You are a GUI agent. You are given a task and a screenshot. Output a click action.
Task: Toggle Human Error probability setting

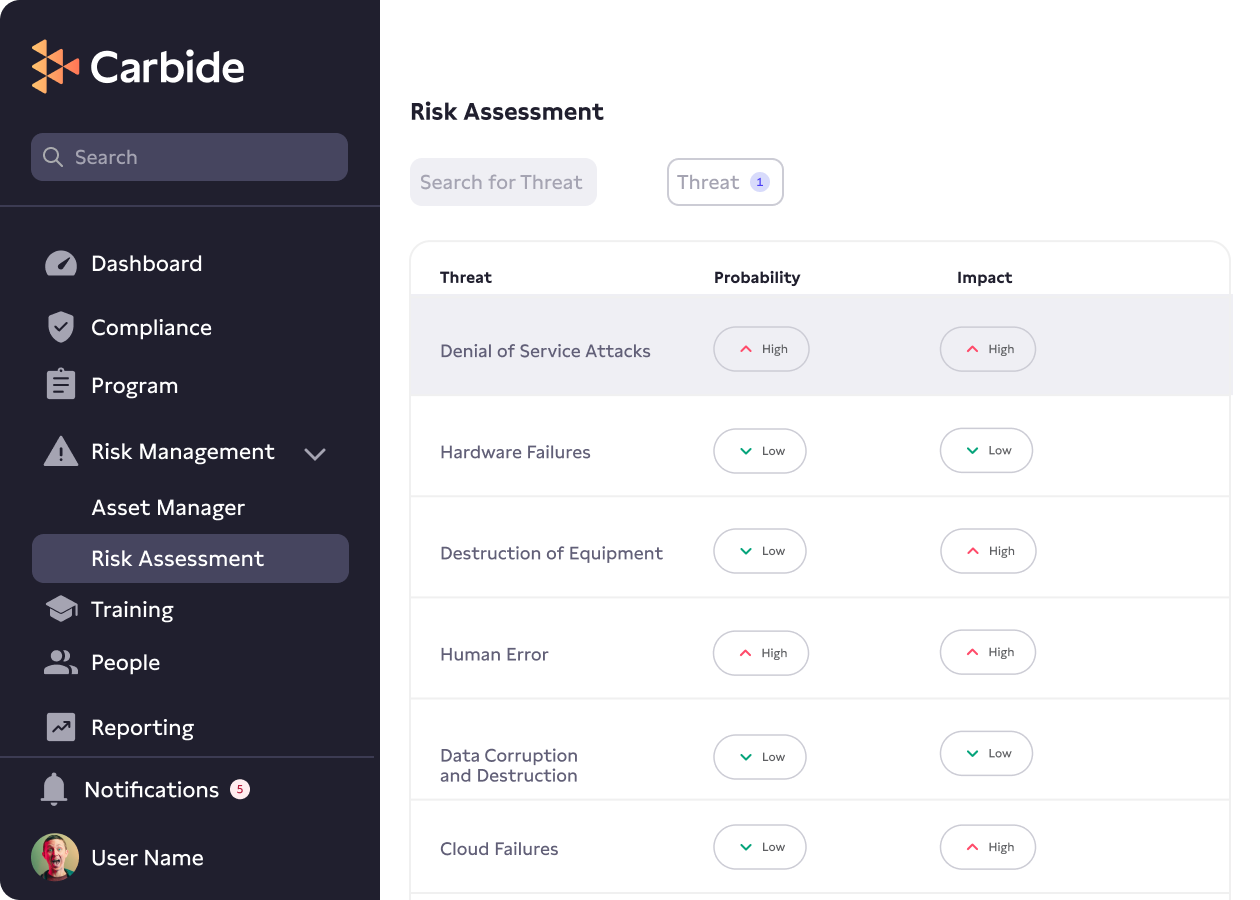760,653
